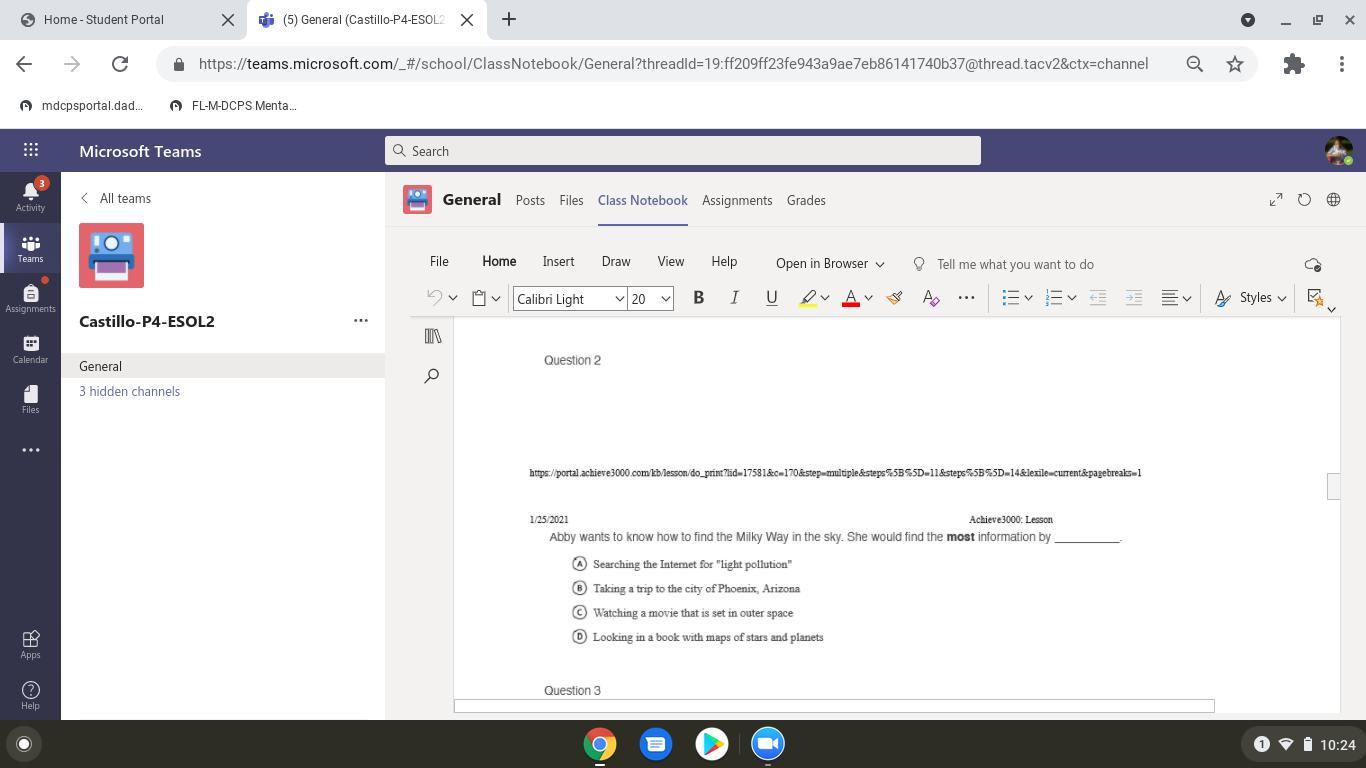The height and width of the screenshot is (768, 1366).
Task: Open notebook website globe icon
Action: pyautogui.click(x=1333, y=200)
